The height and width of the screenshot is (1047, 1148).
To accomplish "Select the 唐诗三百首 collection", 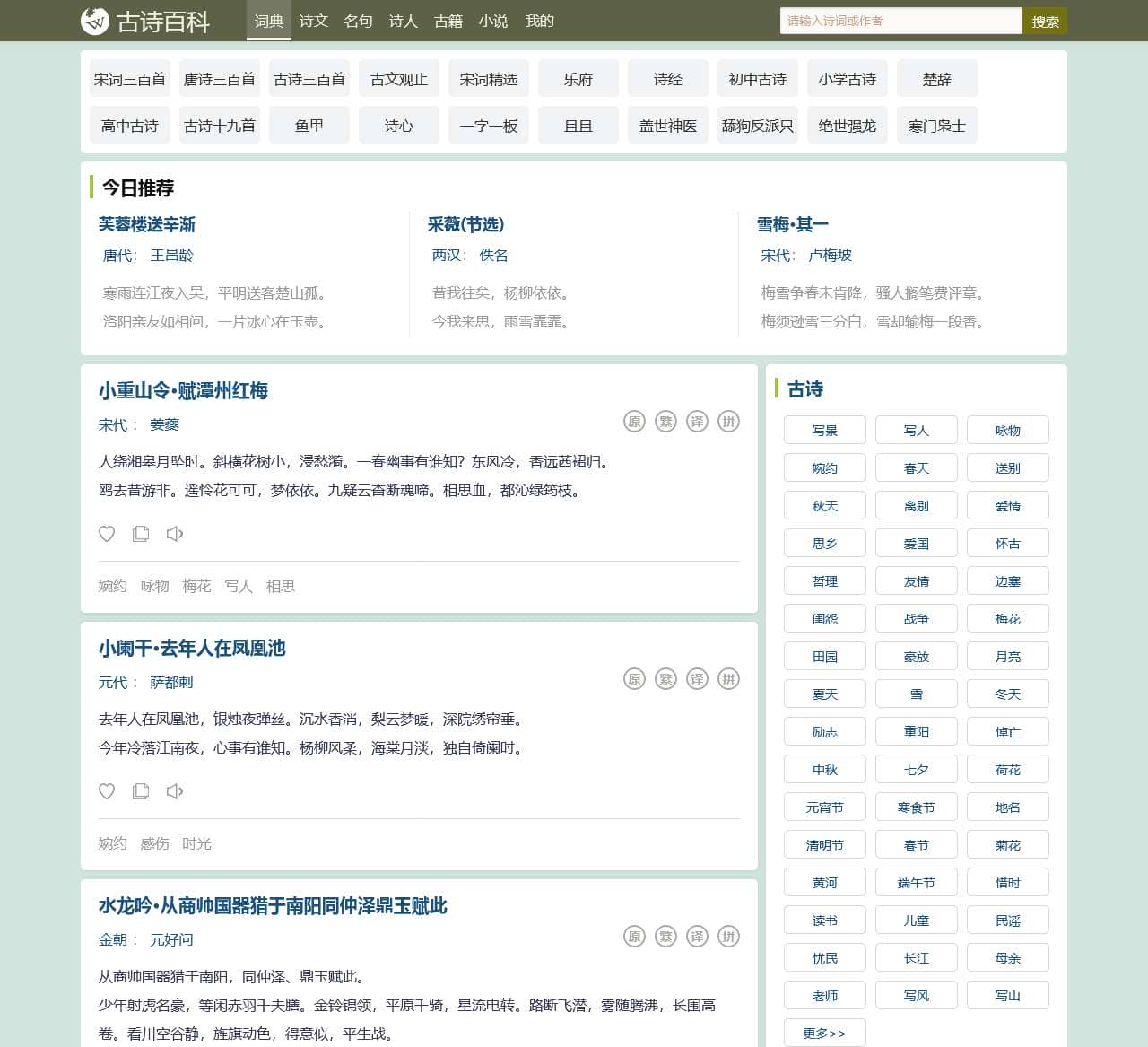I will pyautogui.click(x=220, y=79).
